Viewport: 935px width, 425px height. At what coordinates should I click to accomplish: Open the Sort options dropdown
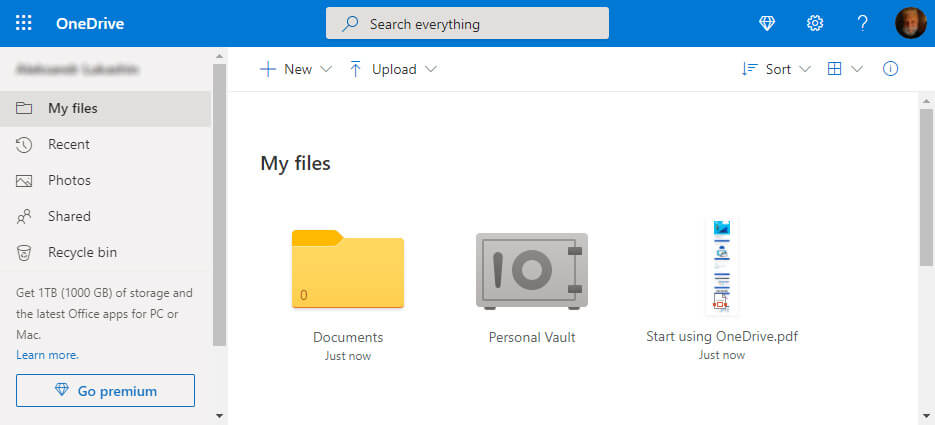[776, 69]
